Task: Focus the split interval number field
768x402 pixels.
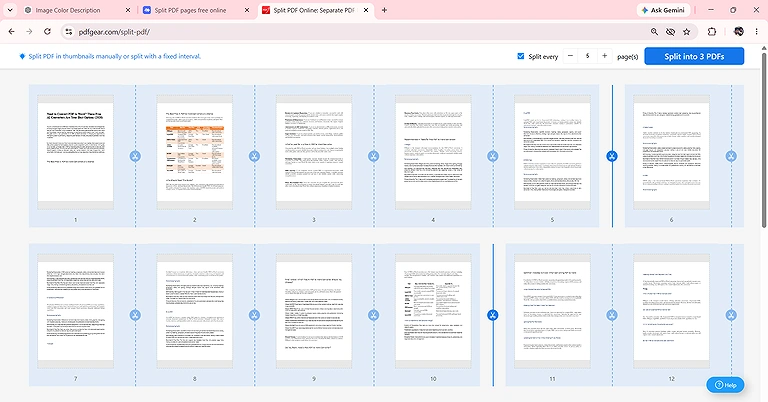Action: click(x=587, y=56)
